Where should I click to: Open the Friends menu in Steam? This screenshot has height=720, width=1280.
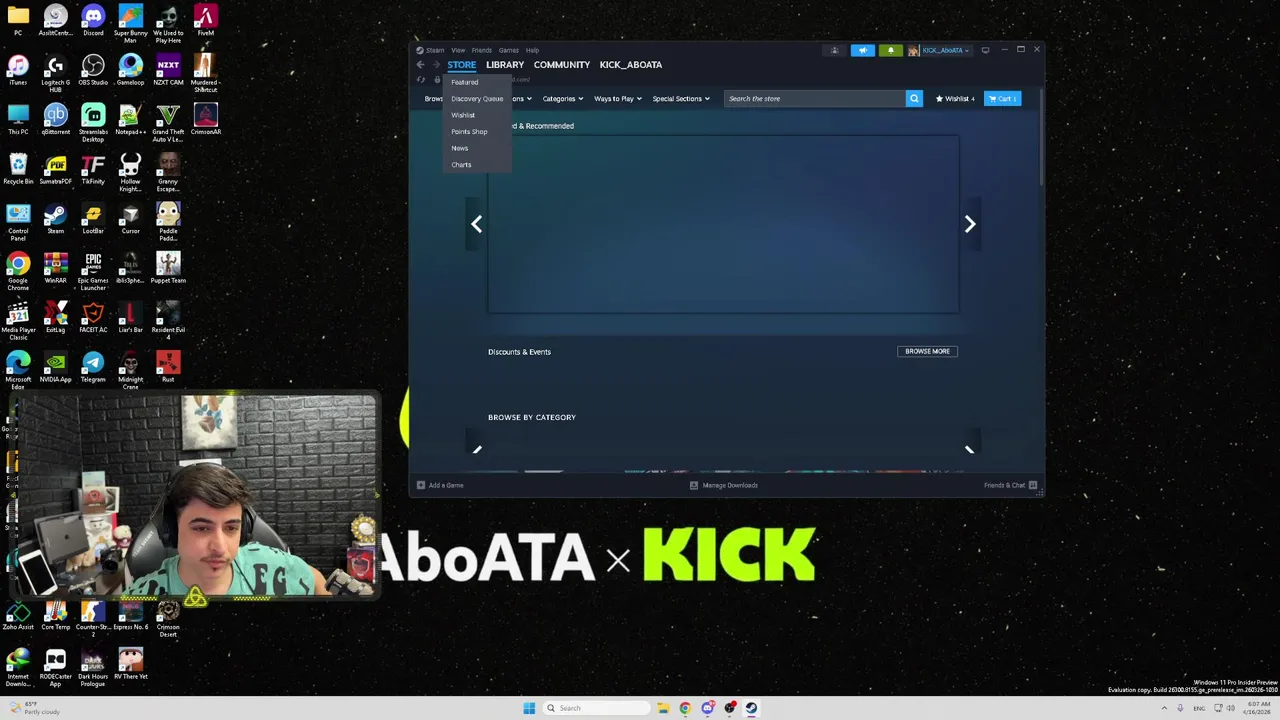pos(481,50)
